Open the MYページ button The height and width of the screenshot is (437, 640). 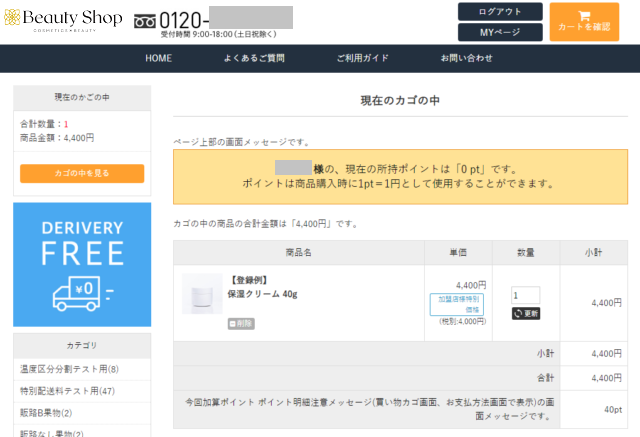[500, 32]
